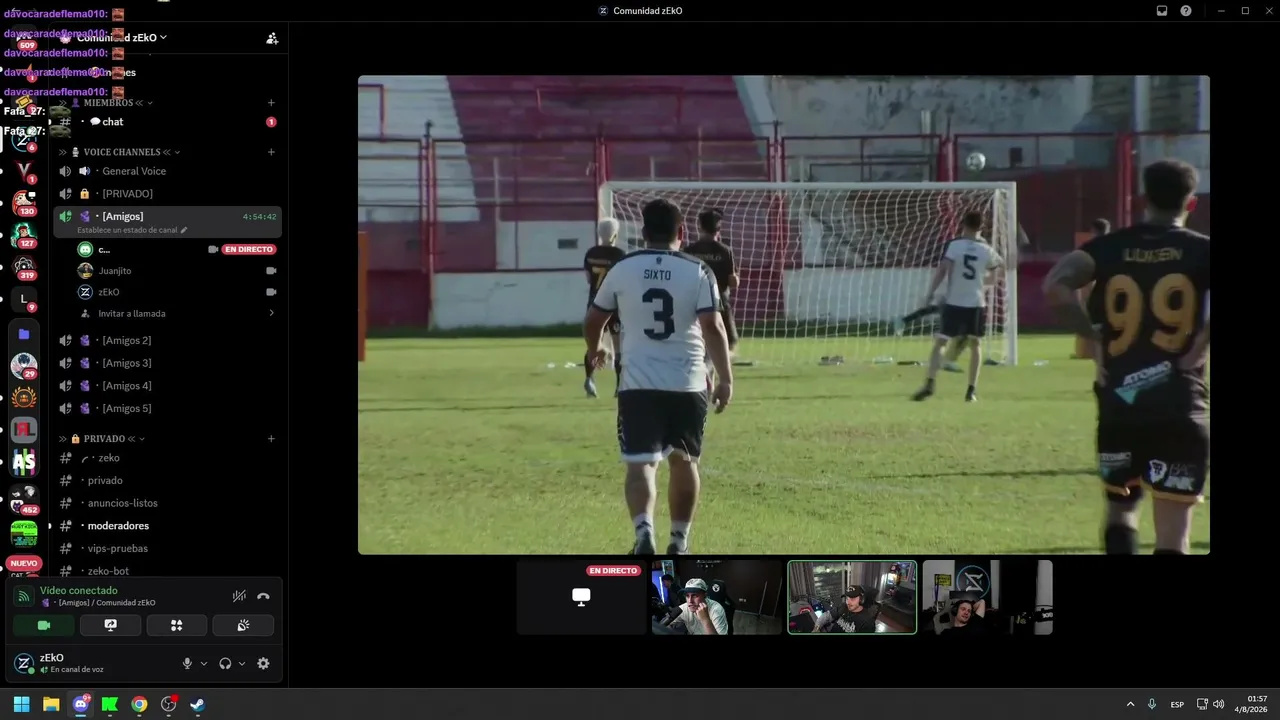The image size is (1280, 720).
Task: Toggle the camera button in voice panel
Action: click(44, 625)
